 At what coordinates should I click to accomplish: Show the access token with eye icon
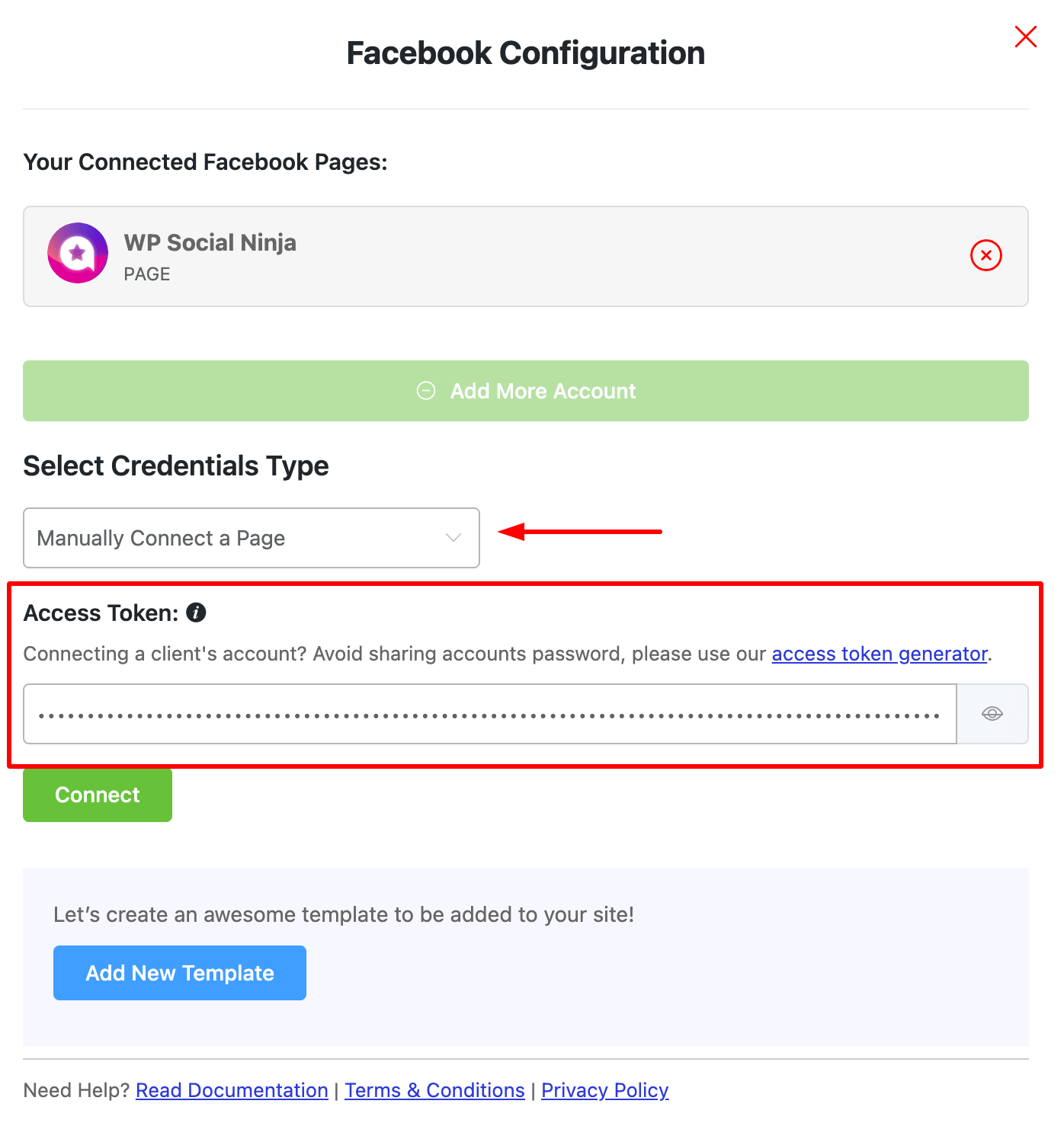[992, 714]
